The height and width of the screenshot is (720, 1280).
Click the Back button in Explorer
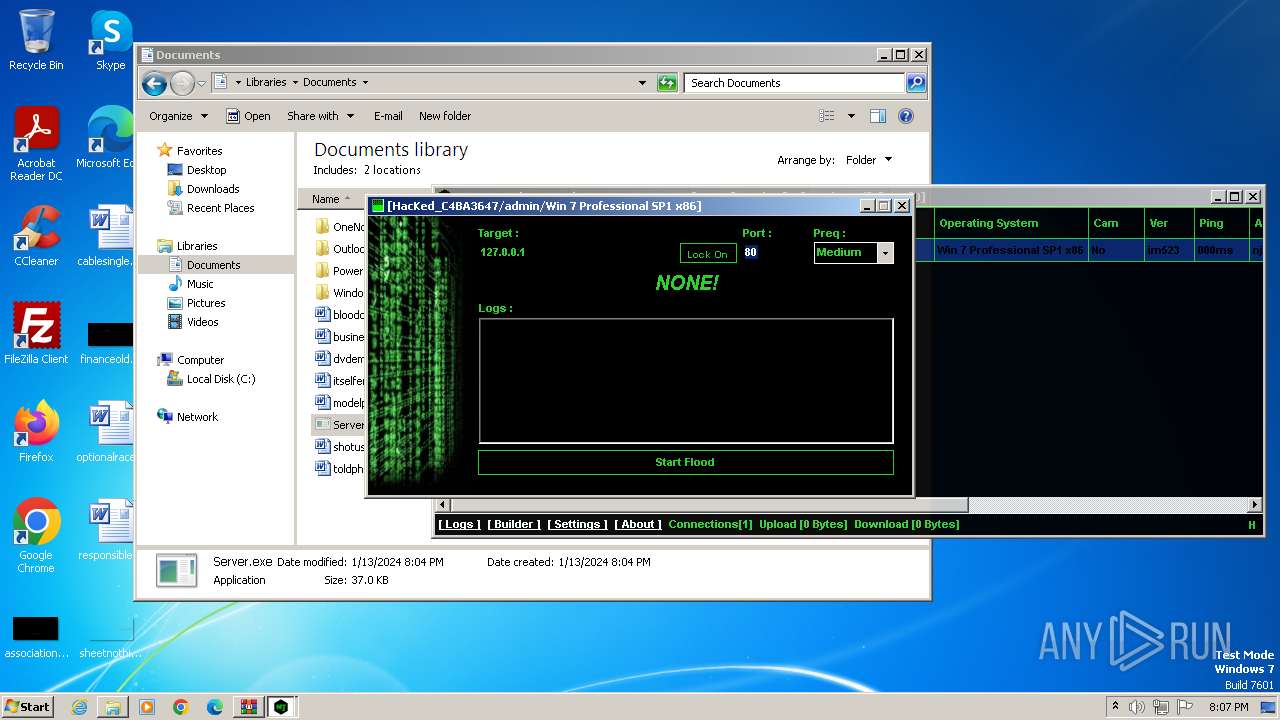pyautogui.click(x=154, y=83)
